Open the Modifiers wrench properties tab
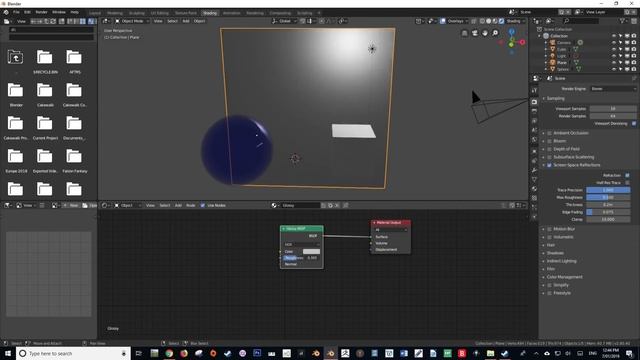640x360 pixels. 534,170
